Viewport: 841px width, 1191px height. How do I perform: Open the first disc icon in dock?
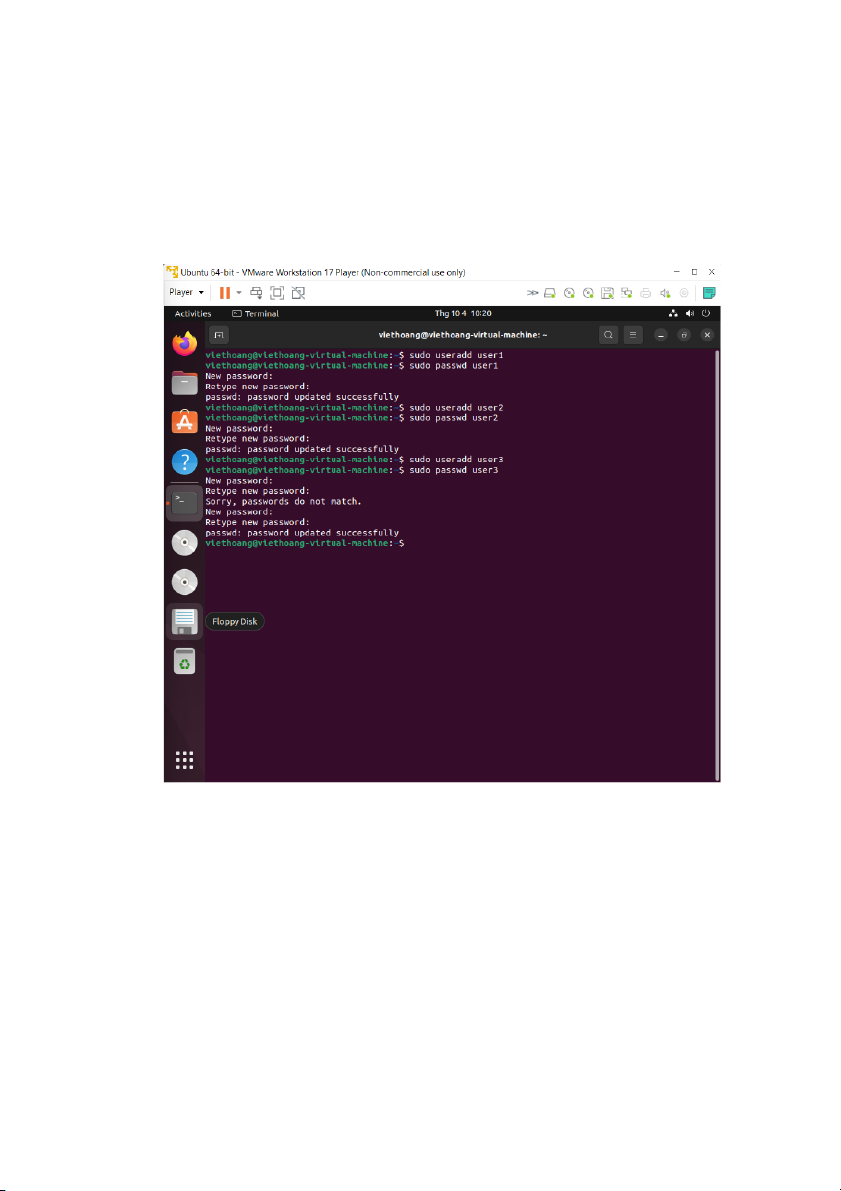click(x=185, y=543)
